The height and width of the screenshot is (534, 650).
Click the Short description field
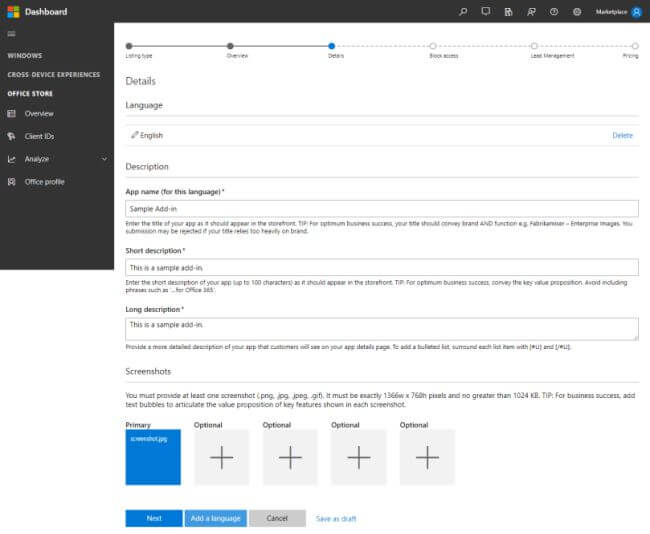pos(382,267)
